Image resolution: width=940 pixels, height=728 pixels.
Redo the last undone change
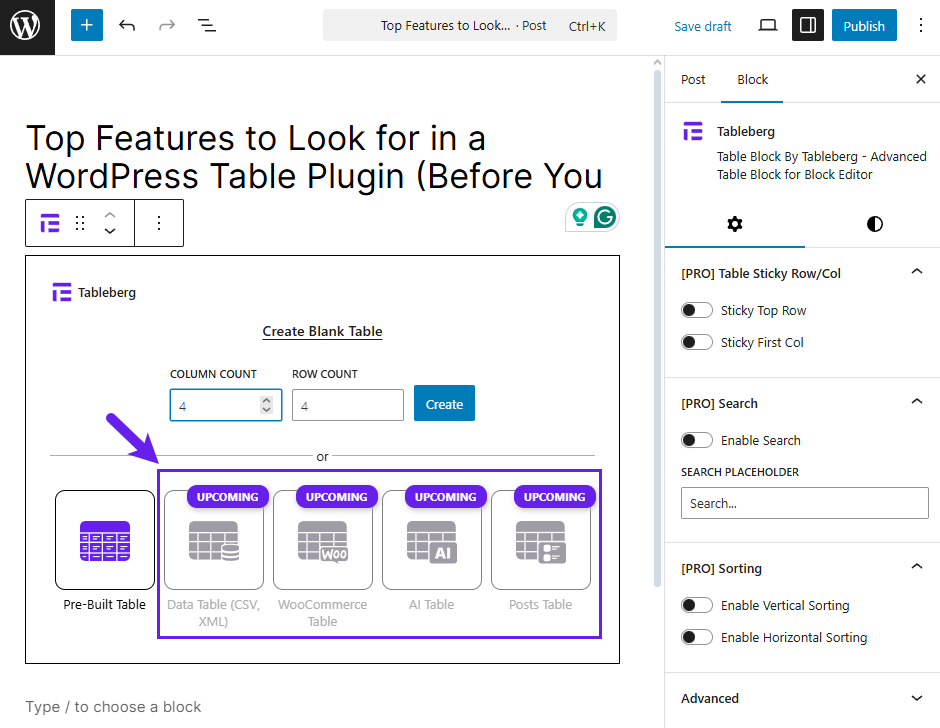pos(167,25)
